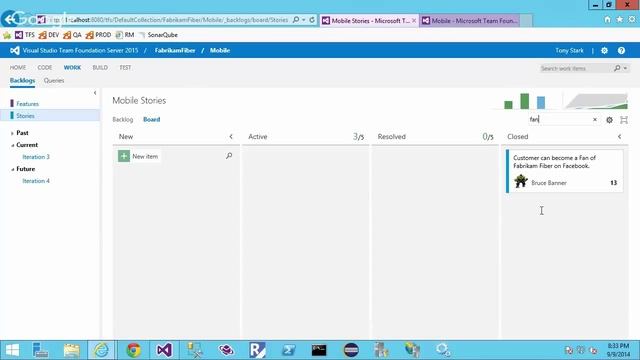The image size is (640, 360).
Task: Close the Mobile Stories browser tab
Action: coord(414,20)
